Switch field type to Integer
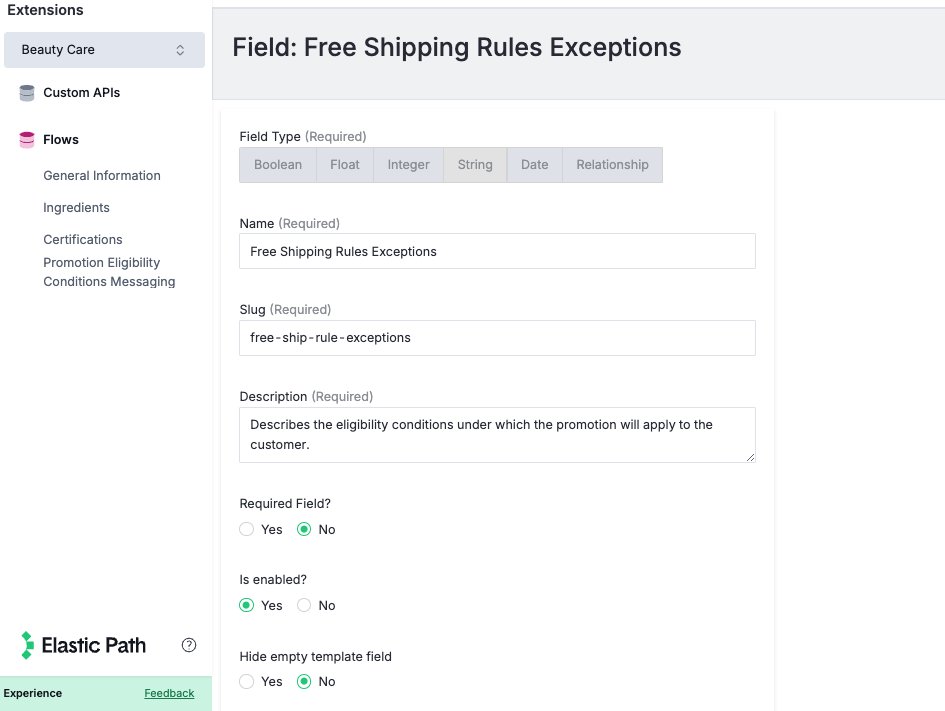Viewport: 945px width, 711px height. (408, 164)
